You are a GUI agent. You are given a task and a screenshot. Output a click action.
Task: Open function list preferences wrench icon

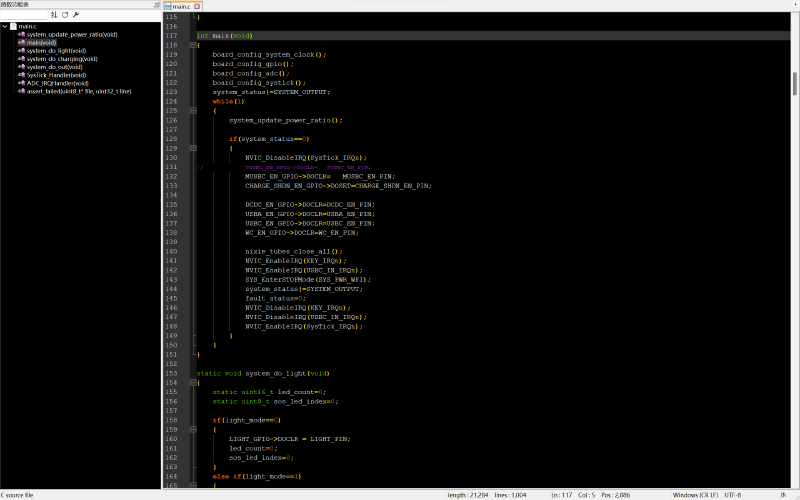coord(76,15)
